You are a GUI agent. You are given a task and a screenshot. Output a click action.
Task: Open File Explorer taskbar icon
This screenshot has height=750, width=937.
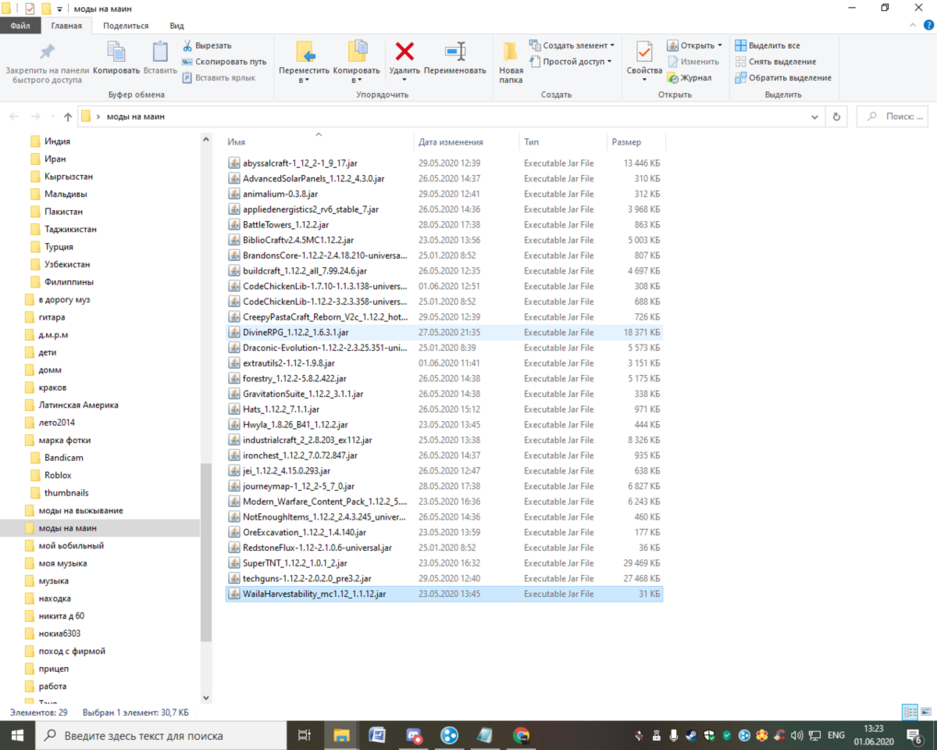point(341,736)
